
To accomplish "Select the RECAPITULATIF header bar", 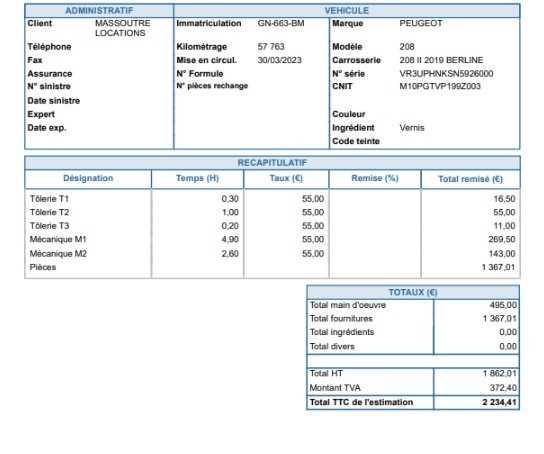I will pos(272,163).
